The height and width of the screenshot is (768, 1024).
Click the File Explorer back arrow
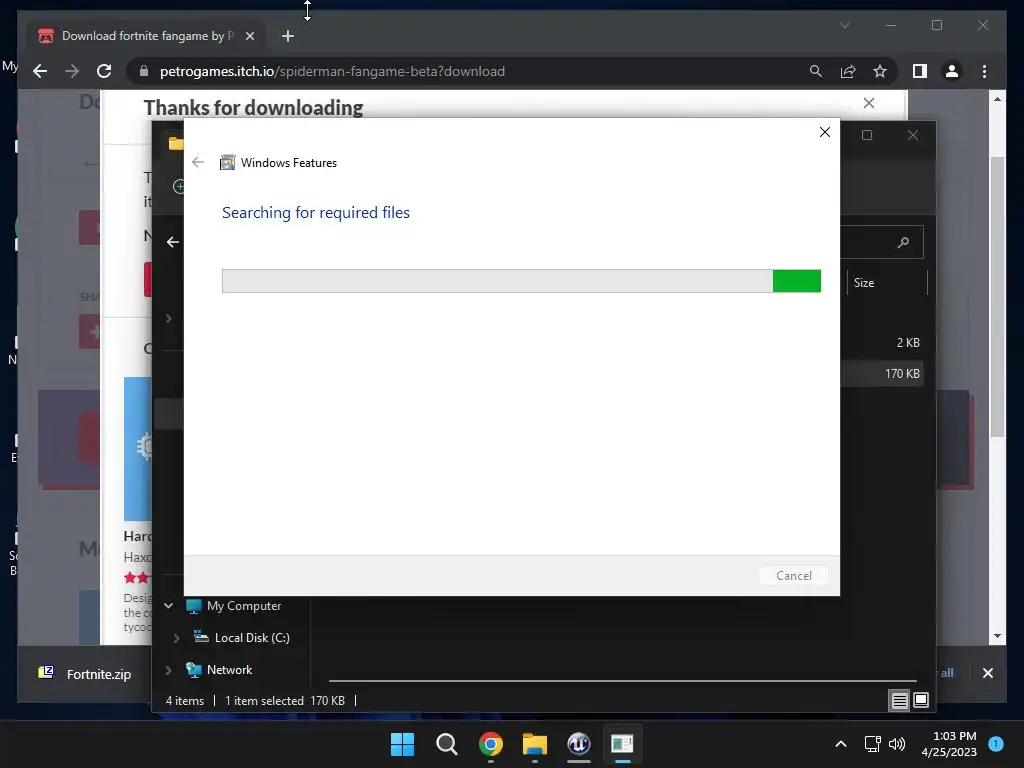tap(172, 242)
